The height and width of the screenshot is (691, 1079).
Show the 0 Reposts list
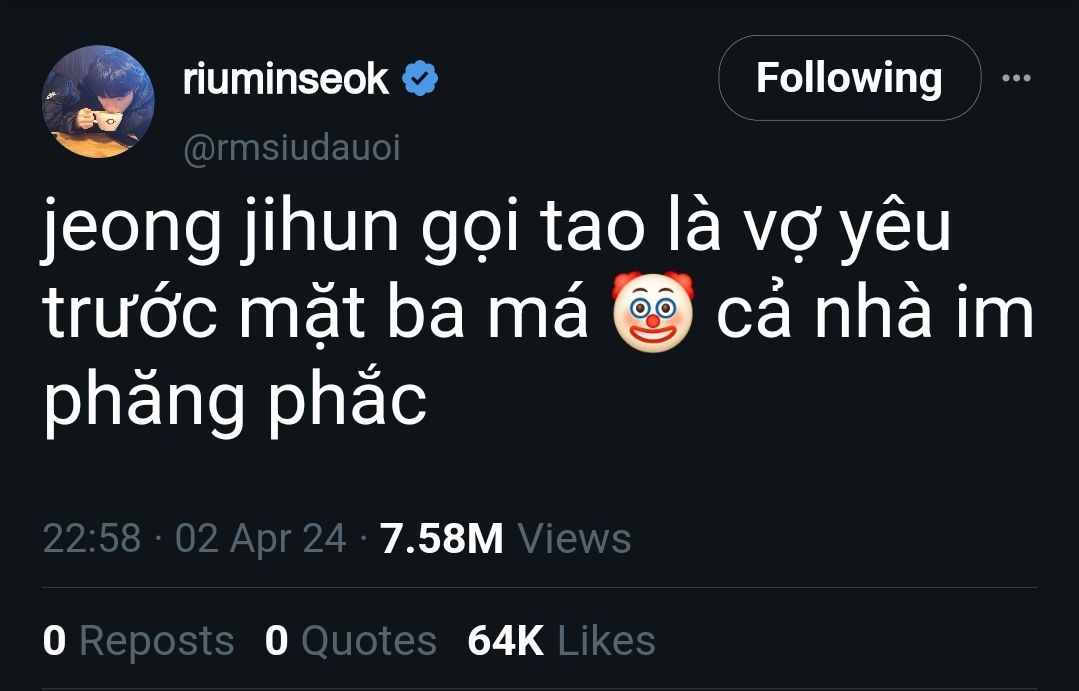pyautogui.click(x=138, y=641)
